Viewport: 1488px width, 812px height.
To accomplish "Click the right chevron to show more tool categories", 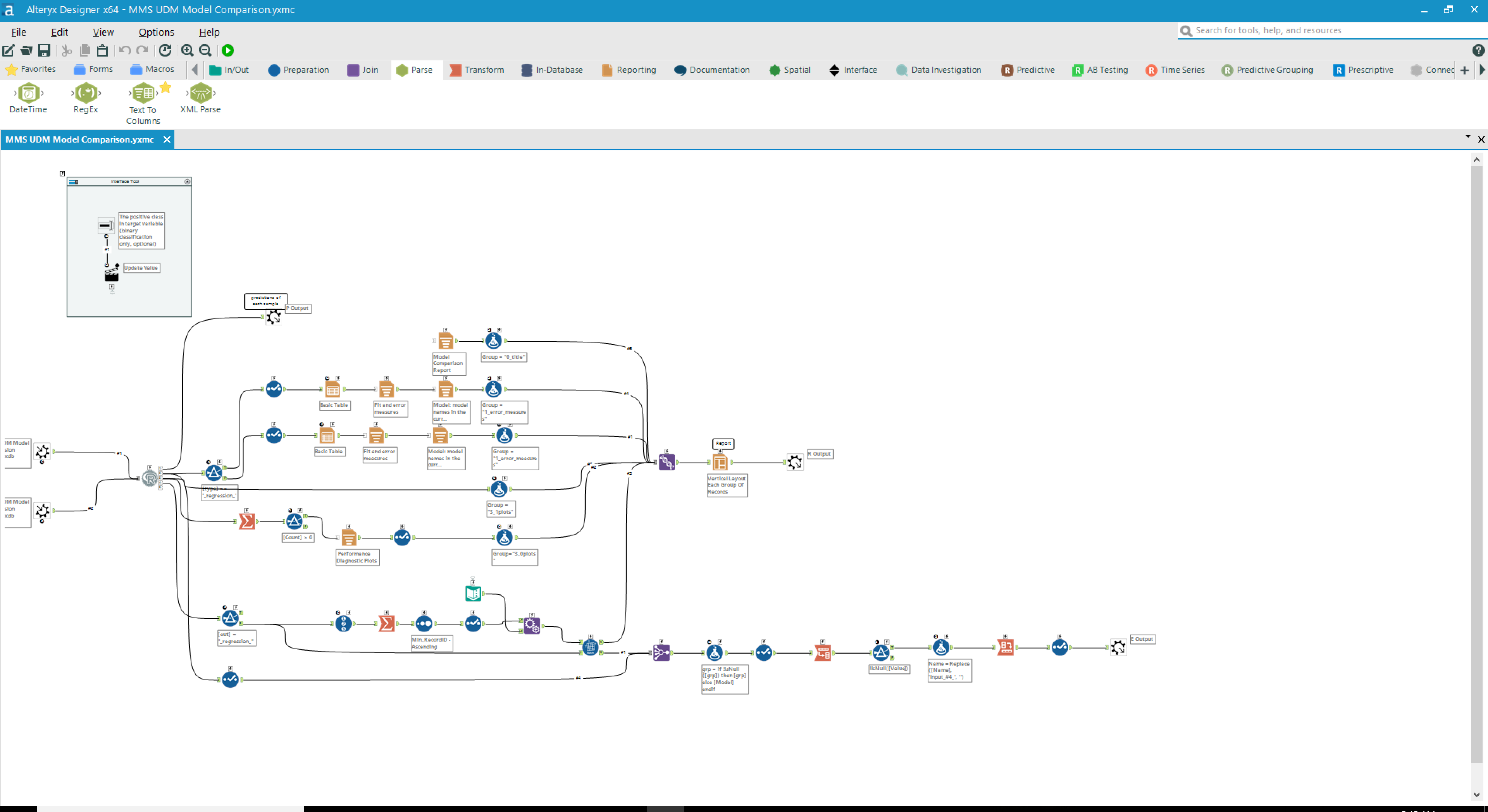I will pos(1482,70).
